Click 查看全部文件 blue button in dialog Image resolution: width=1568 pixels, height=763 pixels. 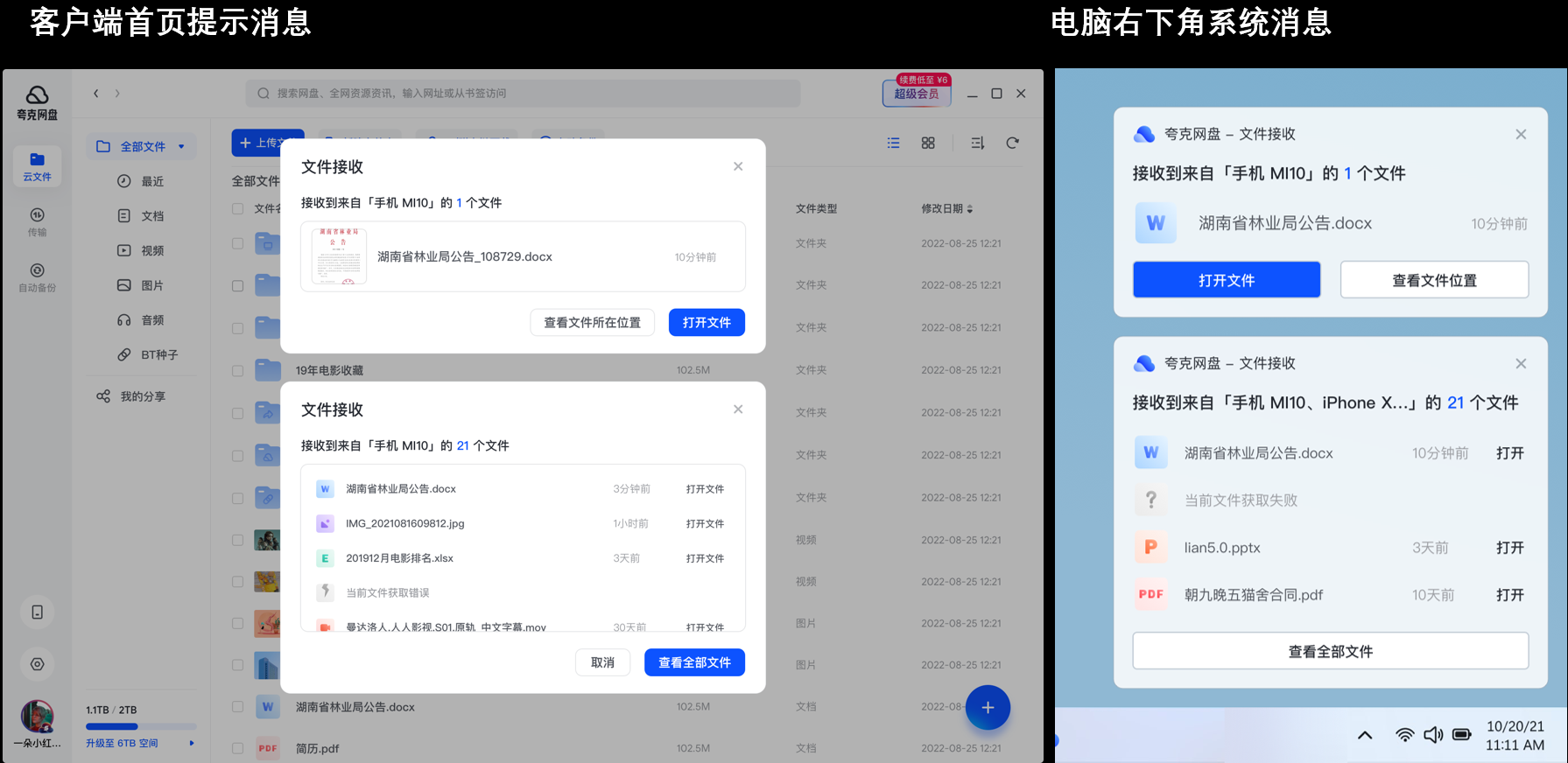coord(694,662)
